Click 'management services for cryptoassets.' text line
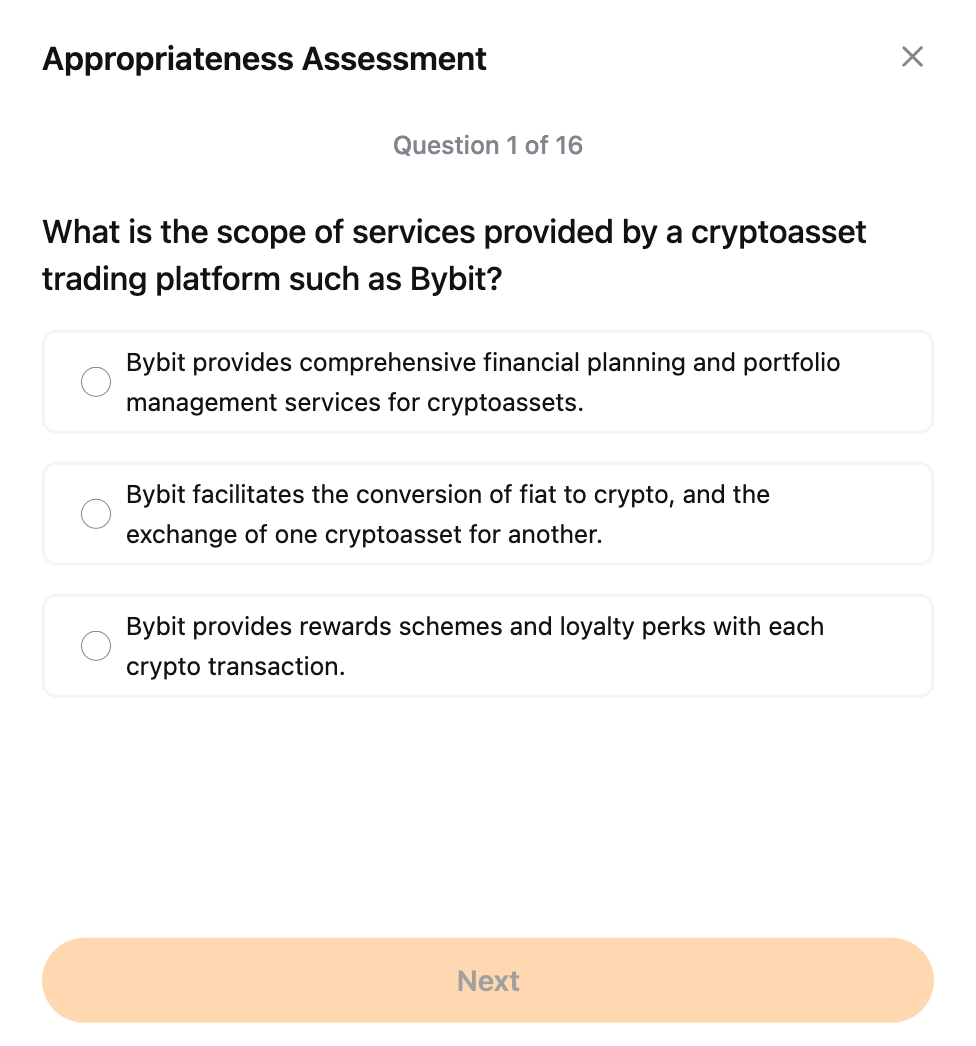 (x=354, y=403)
